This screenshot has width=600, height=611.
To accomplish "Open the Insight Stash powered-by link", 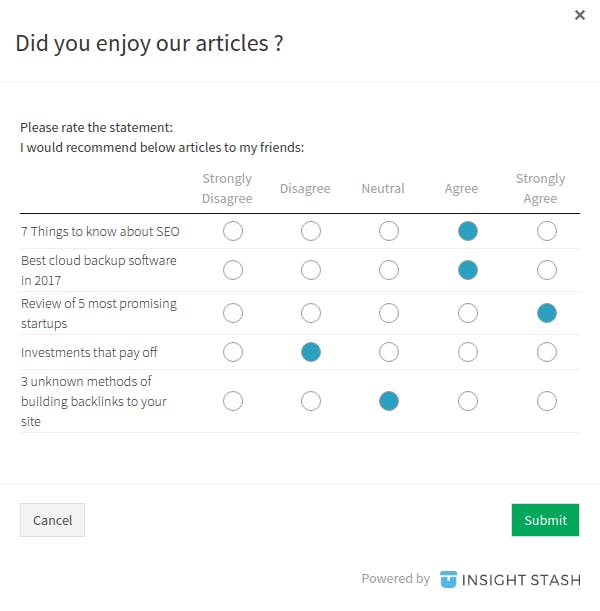I will (x=520, y=579).
